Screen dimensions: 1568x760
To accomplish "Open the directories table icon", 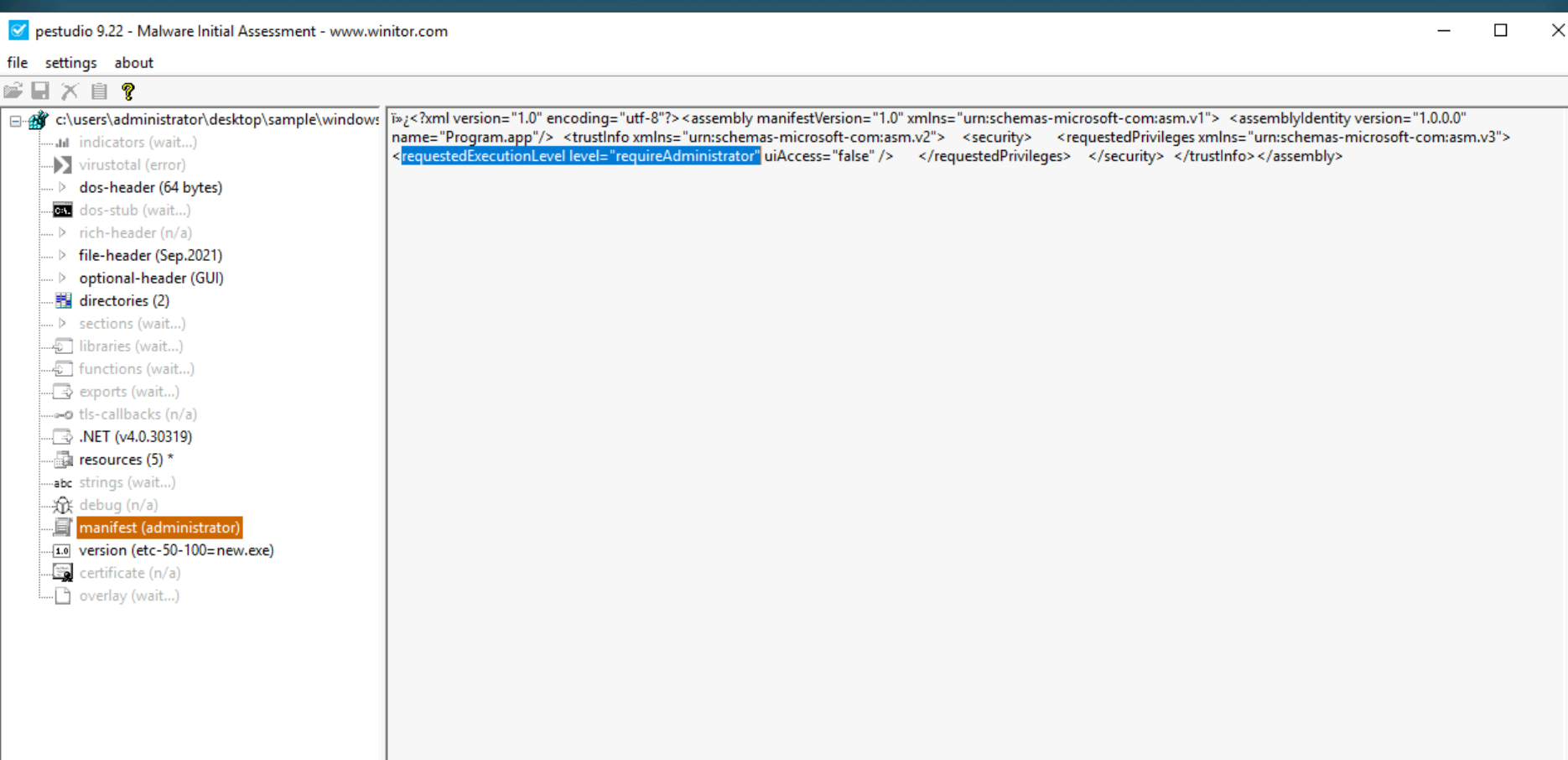I will (63, 300).
